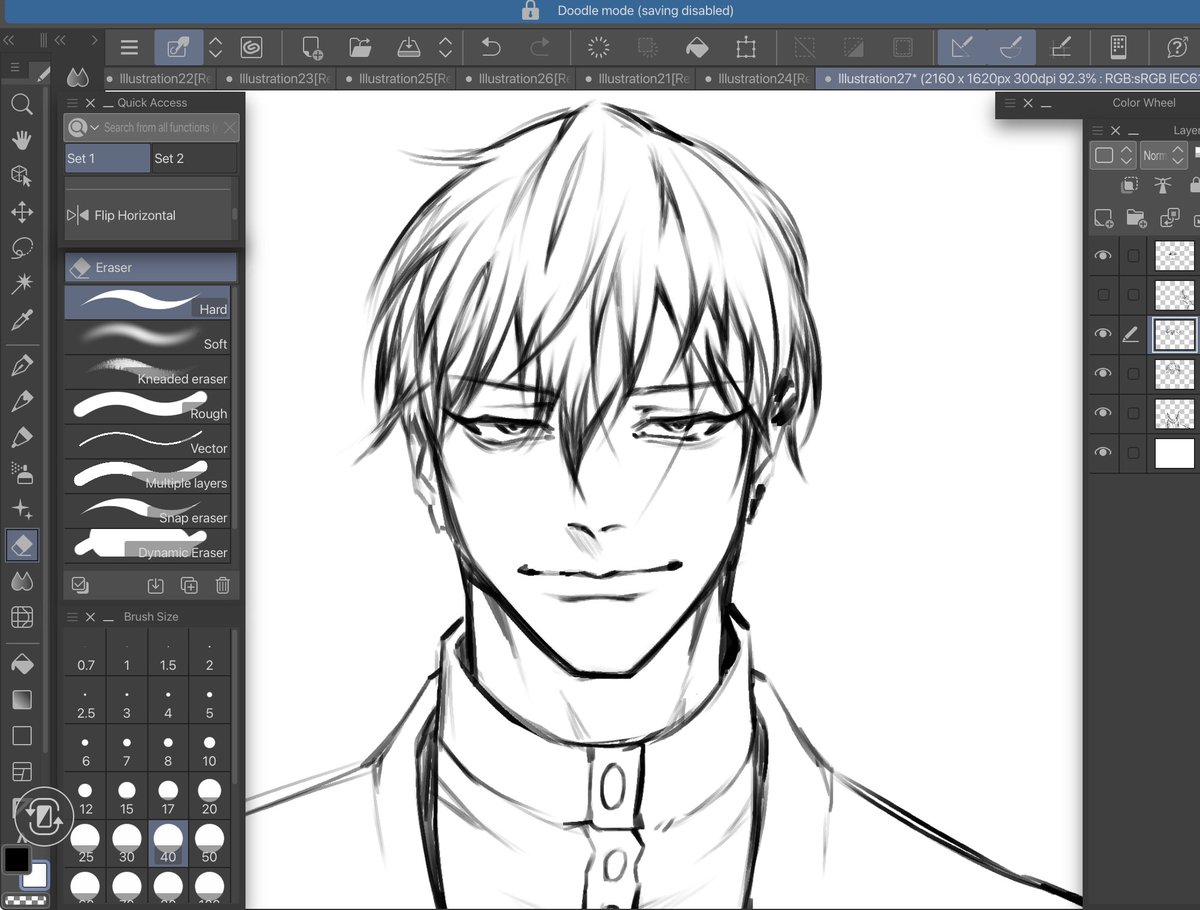Open smartphone companion mode icon

pos(1119,47)
